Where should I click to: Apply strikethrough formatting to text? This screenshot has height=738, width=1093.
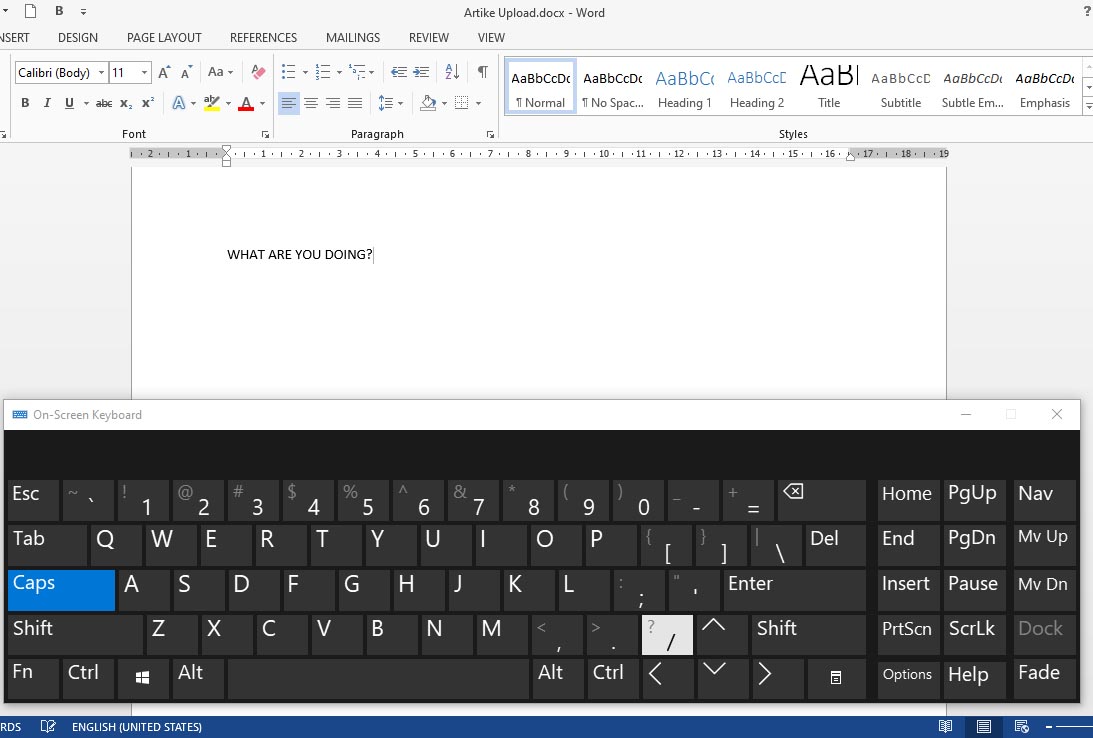[104, 103]
